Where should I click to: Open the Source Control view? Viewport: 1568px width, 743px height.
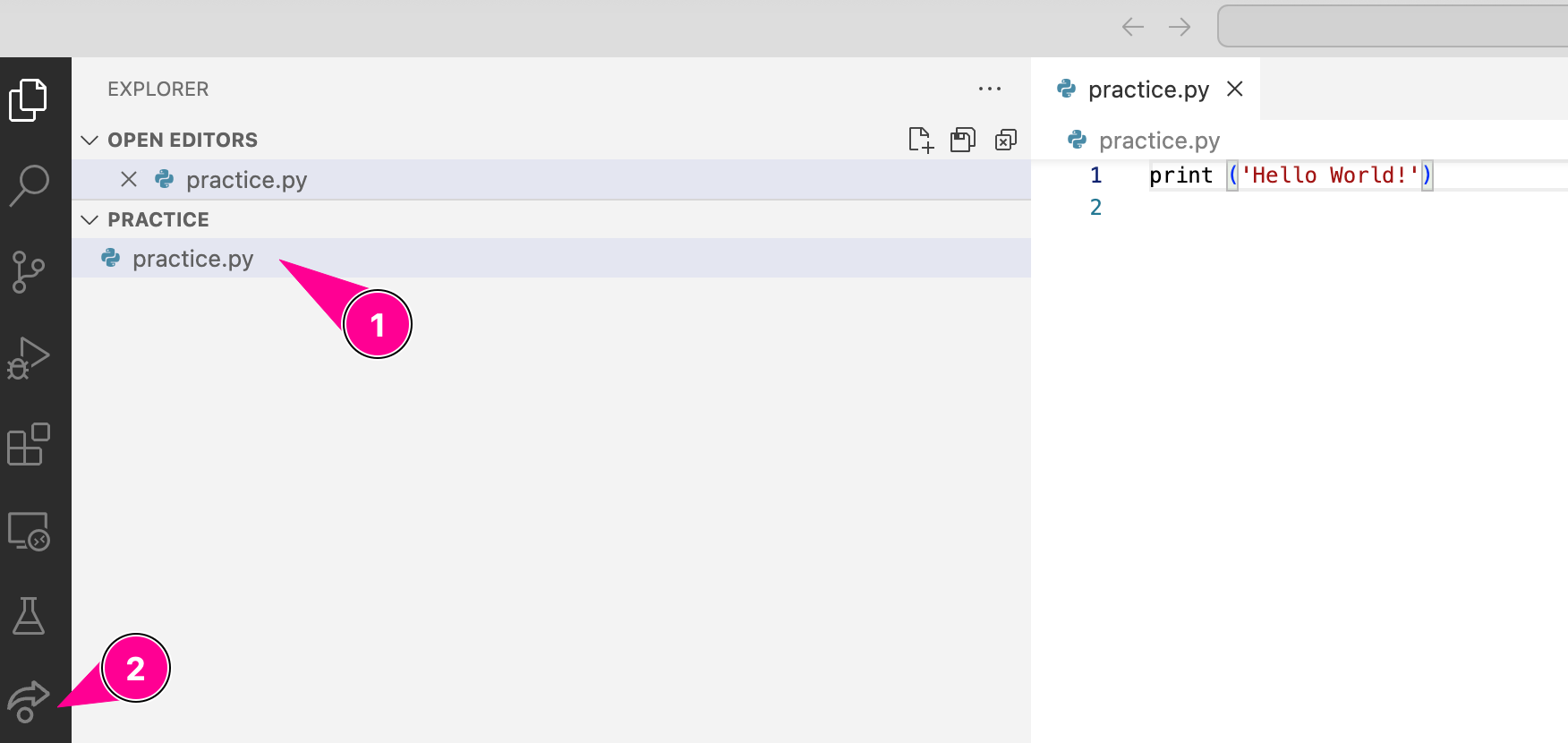click(29, 272)
